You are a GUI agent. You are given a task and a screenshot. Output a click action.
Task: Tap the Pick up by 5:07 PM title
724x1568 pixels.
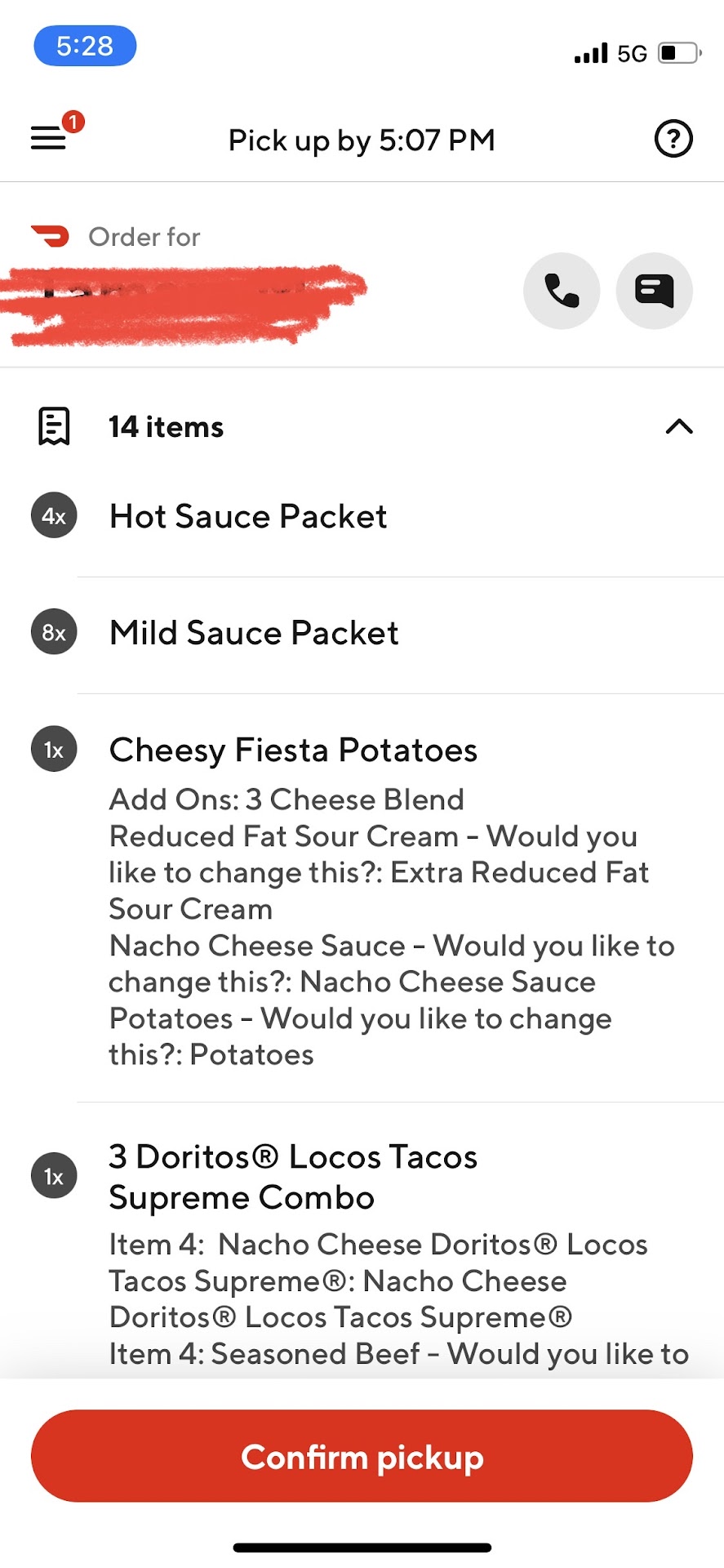pos(362,140)
